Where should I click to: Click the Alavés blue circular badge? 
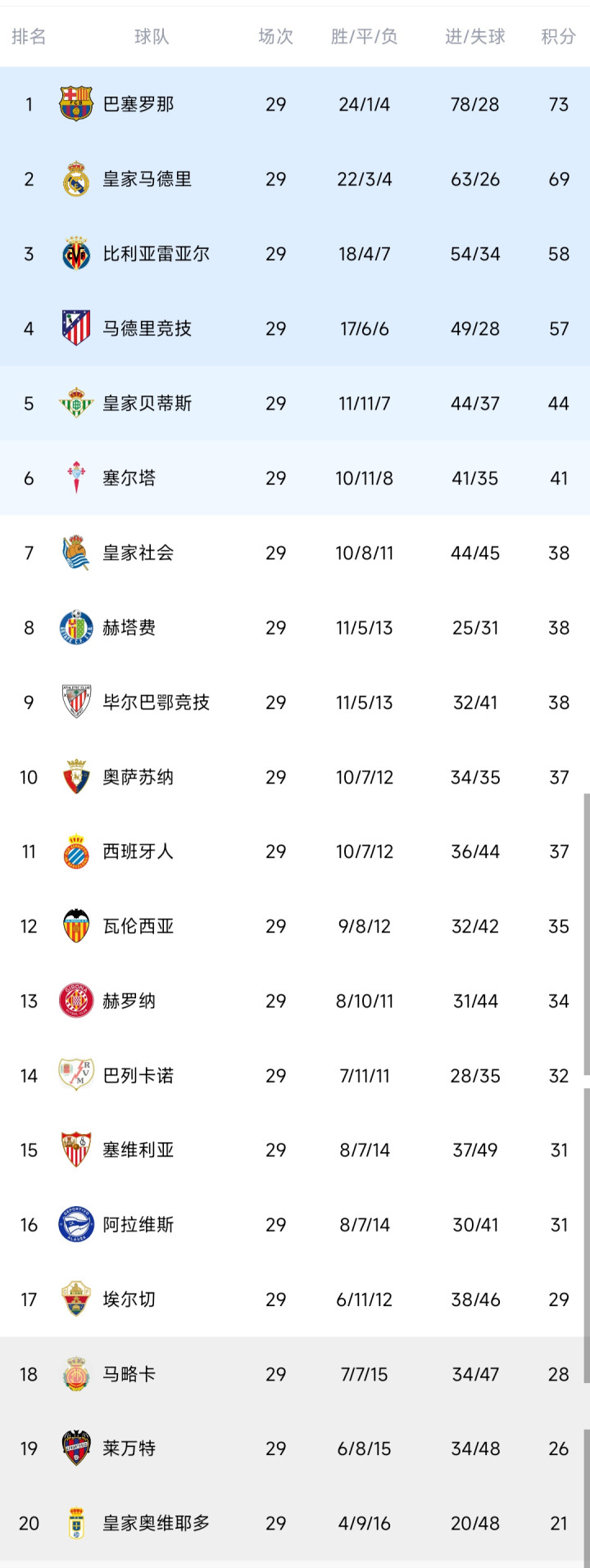pyautogui.click(x=76, y=1225)
